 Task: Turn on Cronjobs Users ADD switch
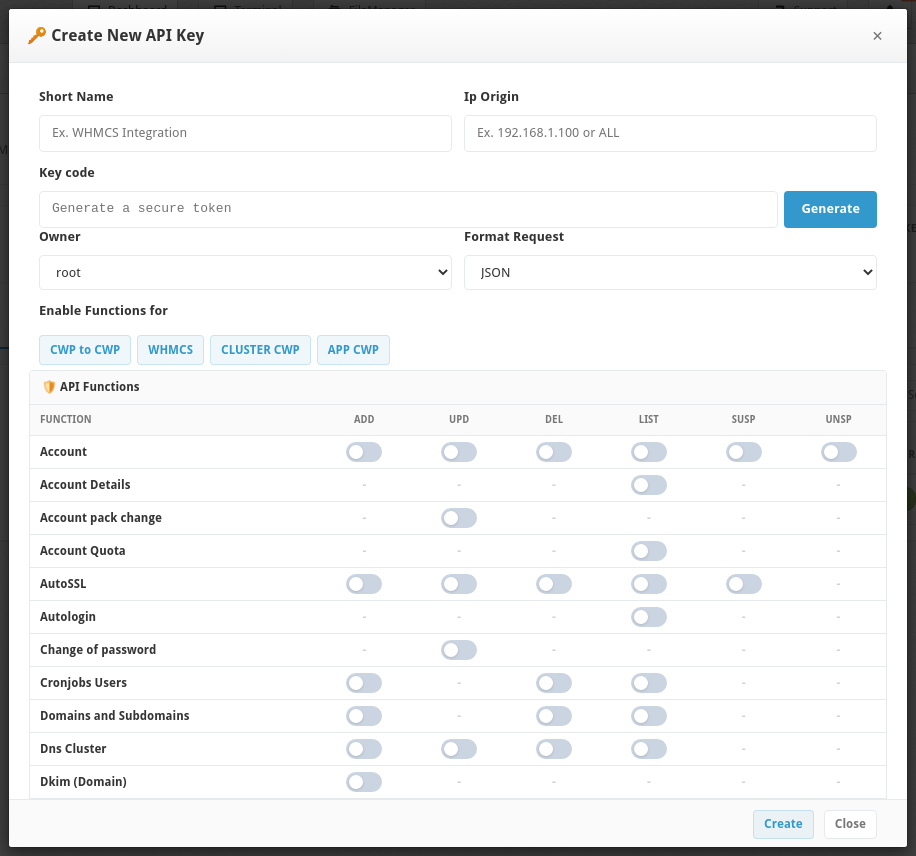364,683
